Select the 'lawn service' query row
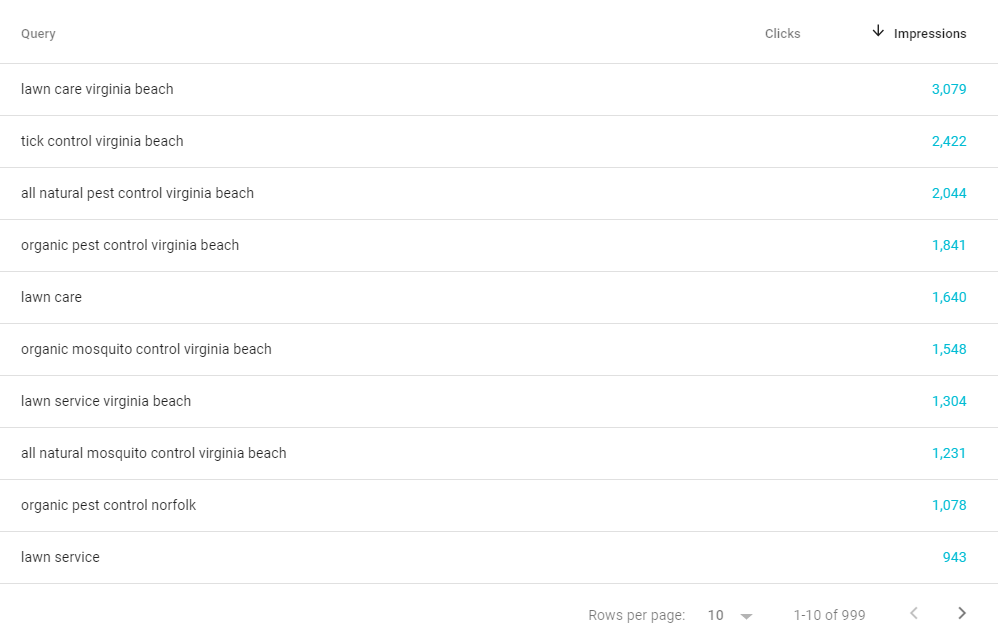Screen dimensions: 998x641 pos(499,558)
